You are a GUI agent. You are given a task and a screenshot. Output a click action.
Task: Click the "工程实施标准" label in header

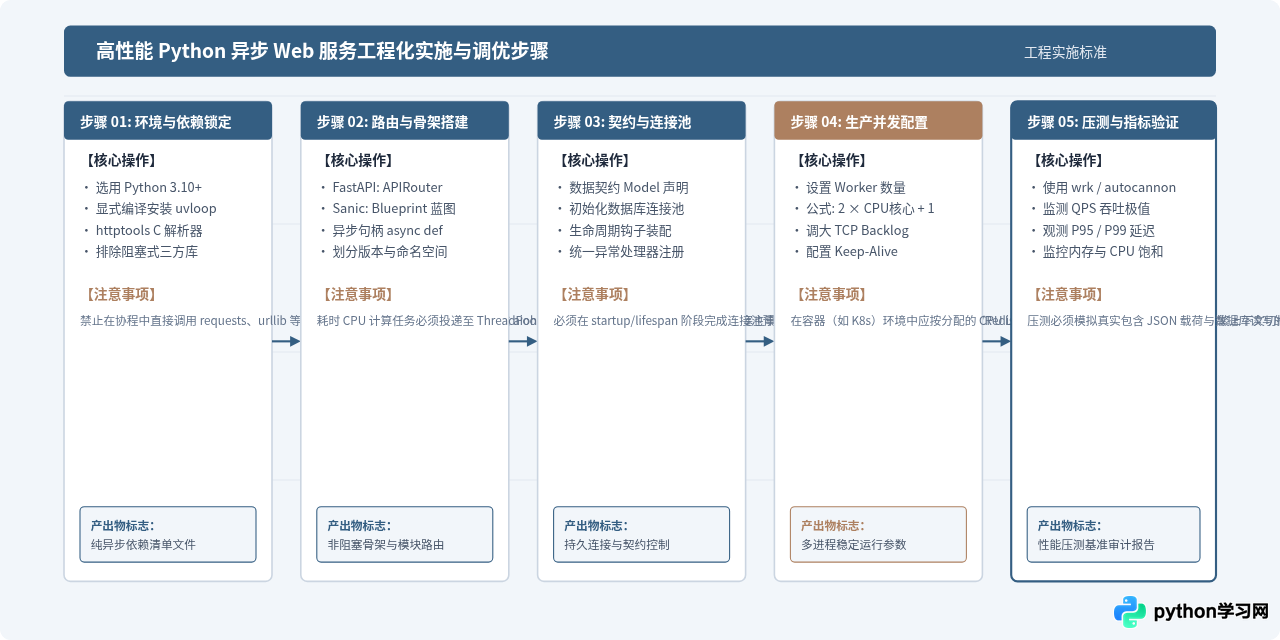[1065, 52]
